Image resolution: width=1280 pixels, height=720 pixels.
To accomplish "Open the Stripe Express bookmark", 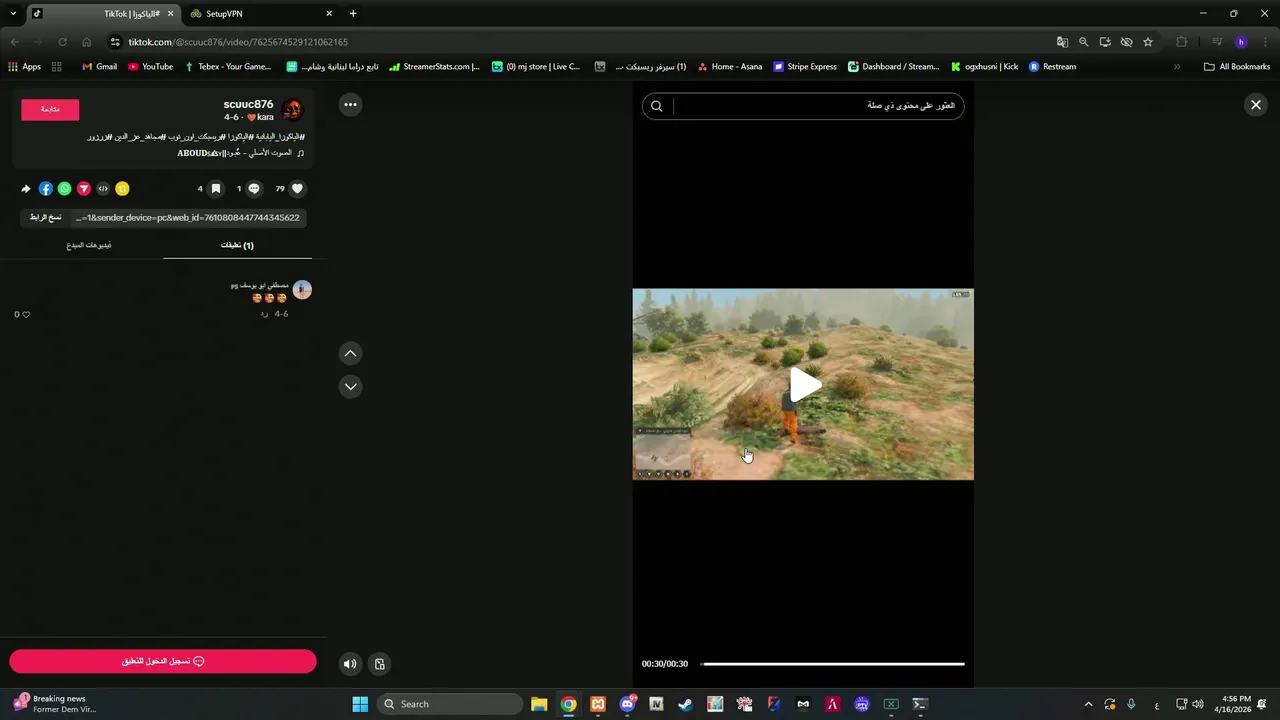I will [805, 67].
